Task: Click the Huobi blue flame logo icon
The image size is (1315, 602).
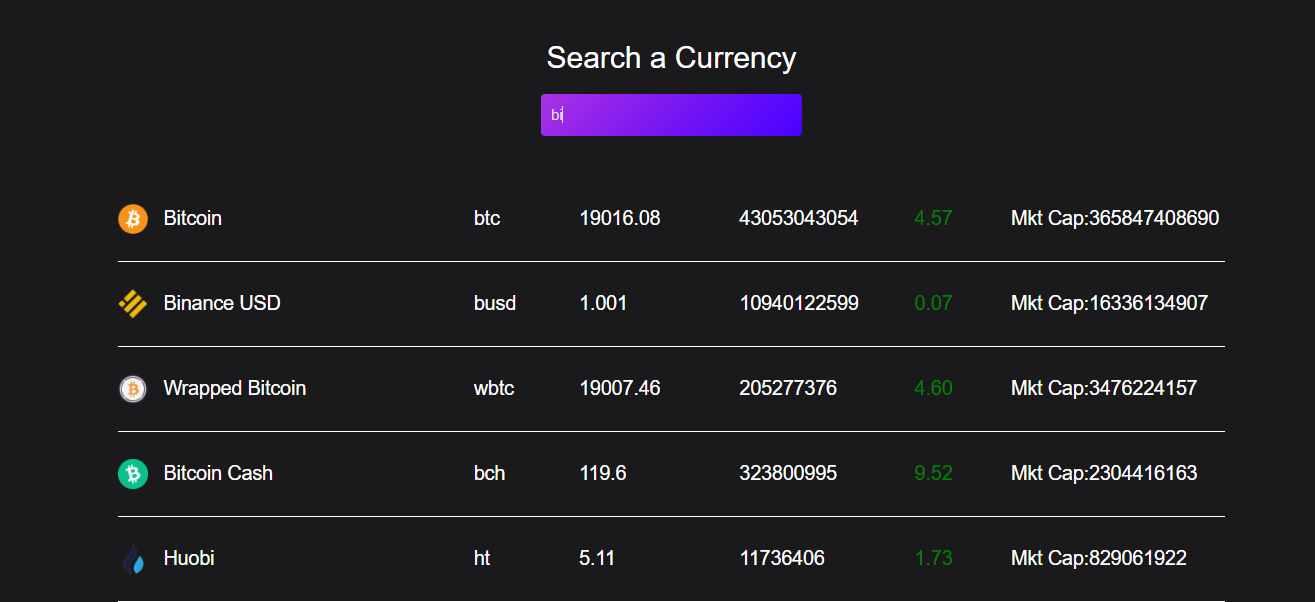Action: coord(131,557)
